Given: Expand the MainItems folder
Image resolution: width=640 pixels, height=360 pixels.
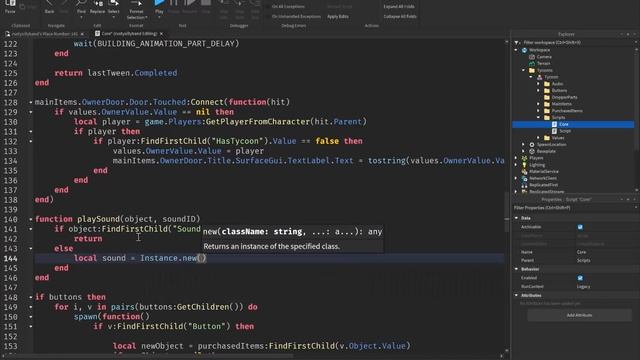Looking at the screenshot, I should pos(538,104).
